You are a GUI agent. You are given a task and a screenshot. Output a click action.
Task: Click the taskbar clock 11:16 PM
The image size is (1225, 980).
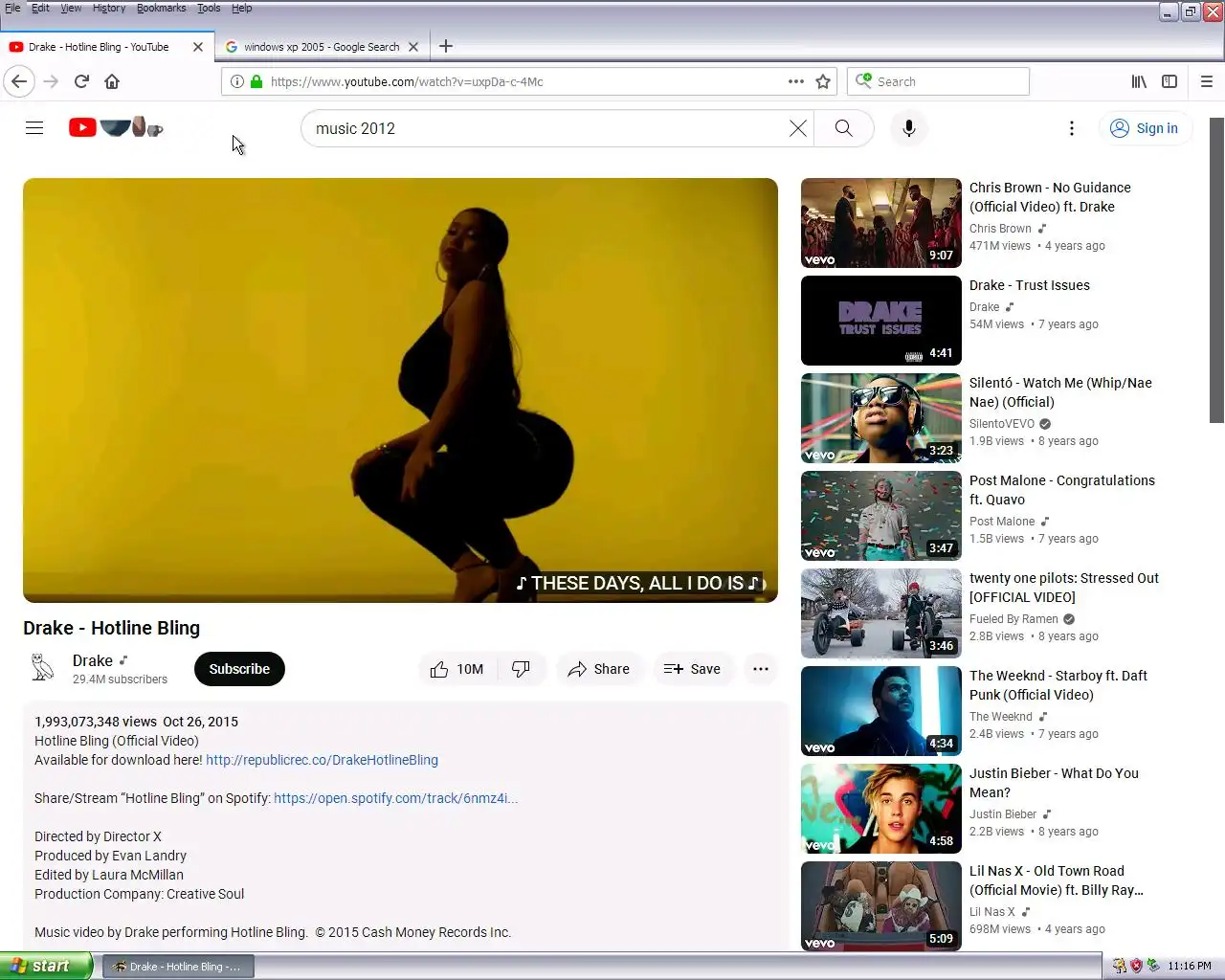(1190, 966)
